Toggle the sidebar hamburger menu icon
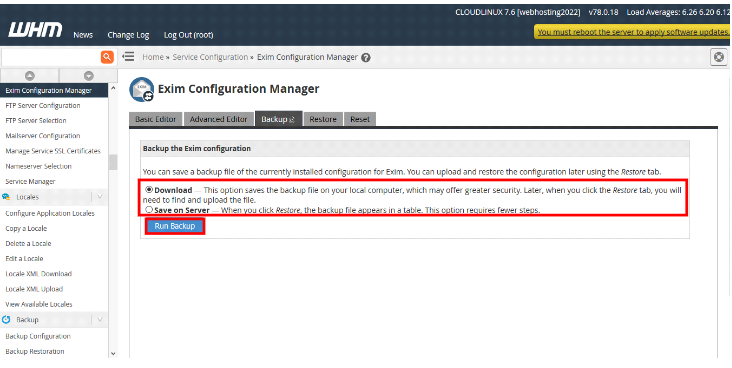732x368 pixels. (128, 57)
